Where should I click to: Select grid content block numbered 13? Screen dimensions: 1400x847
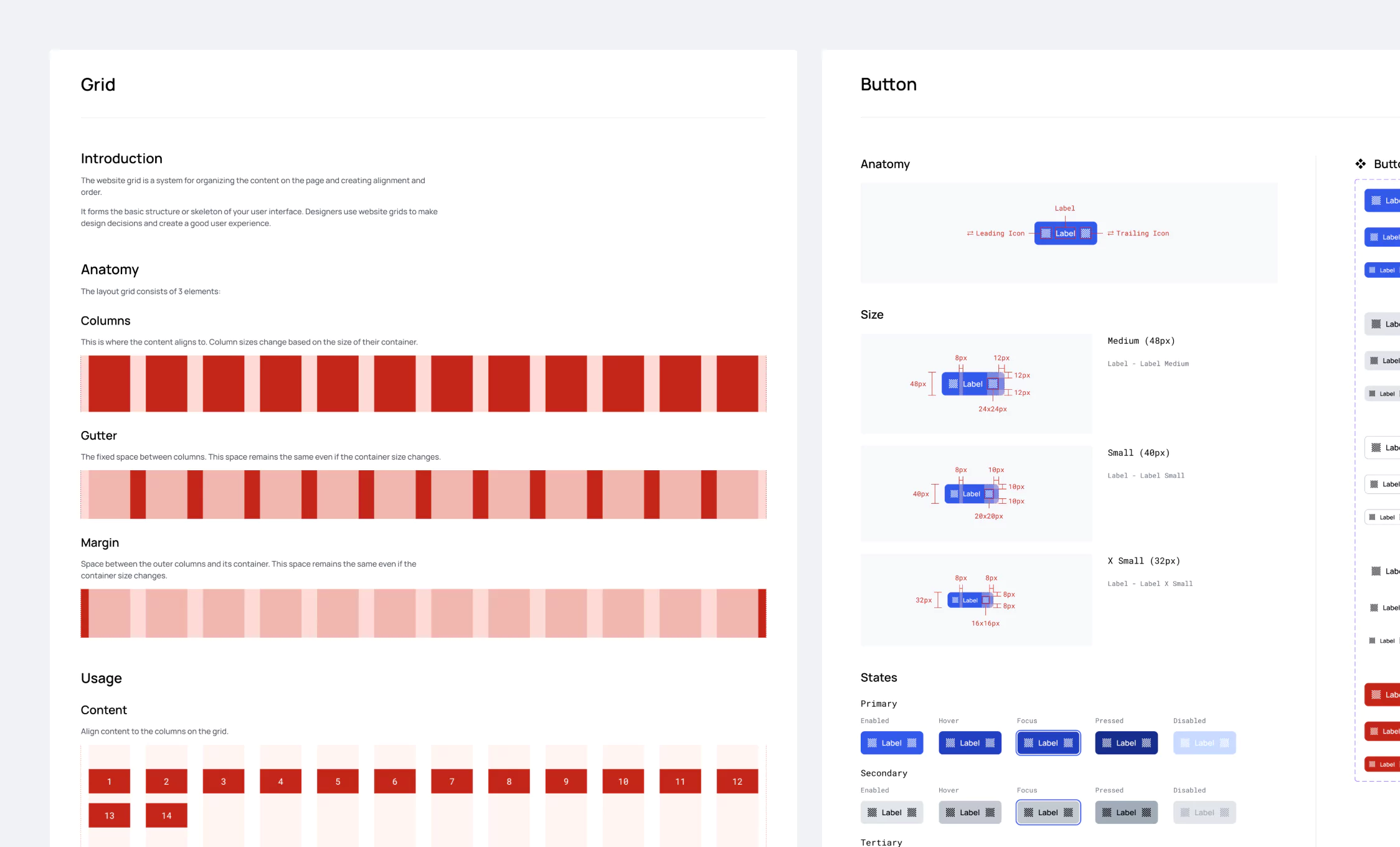[109, 815]
